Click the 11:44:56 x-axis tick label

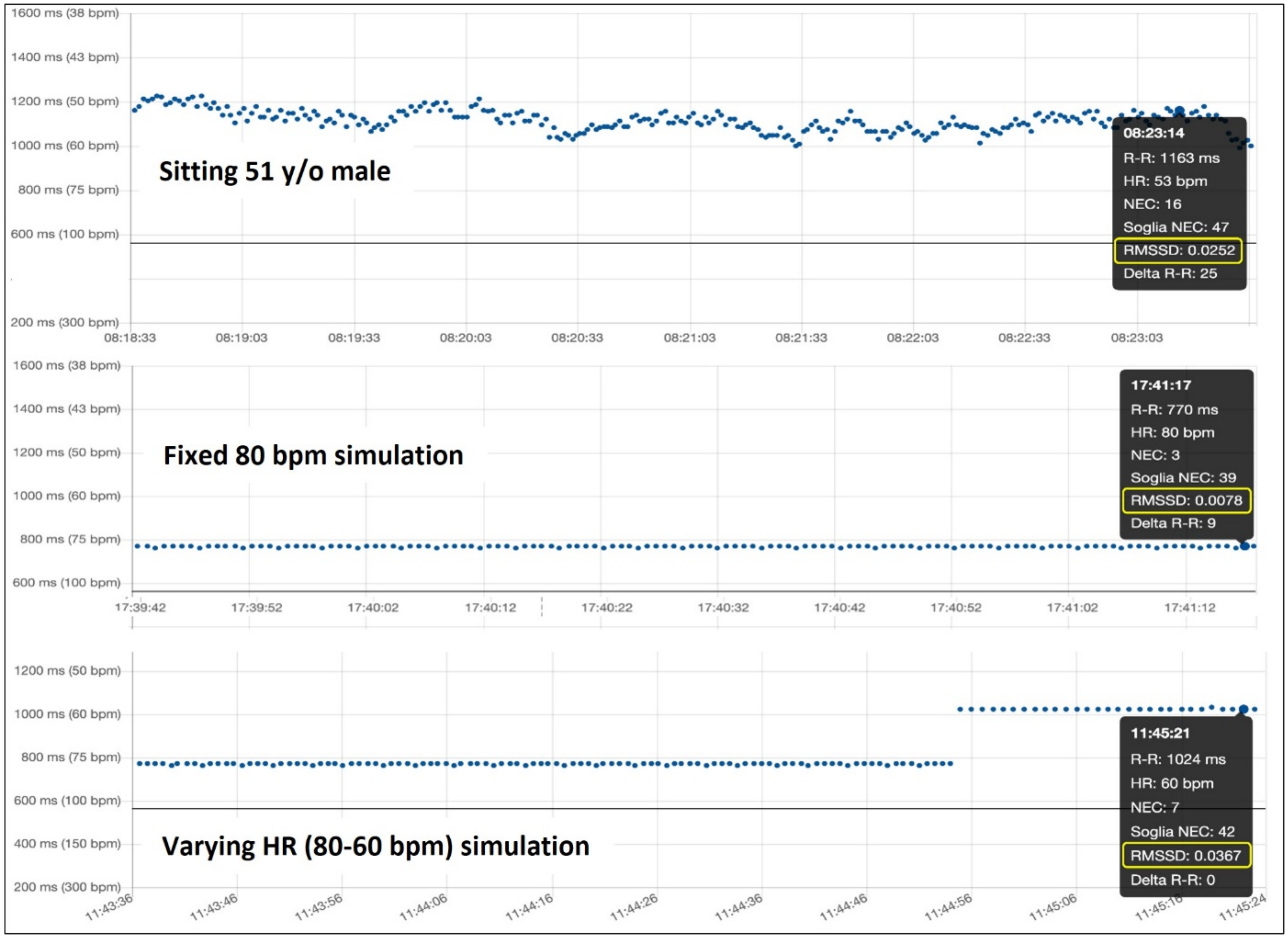click(x=948, y=907)
